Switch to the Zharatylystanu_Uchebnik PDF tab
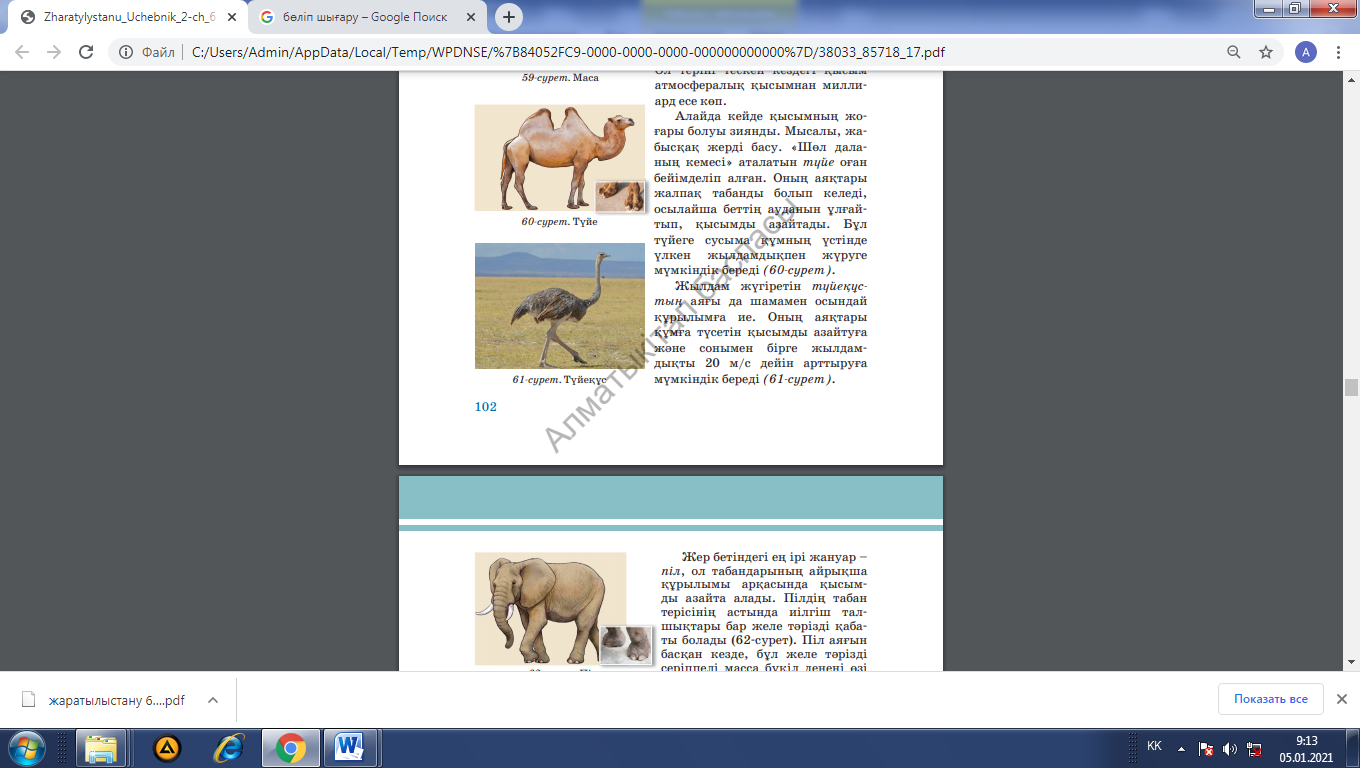 126,17
